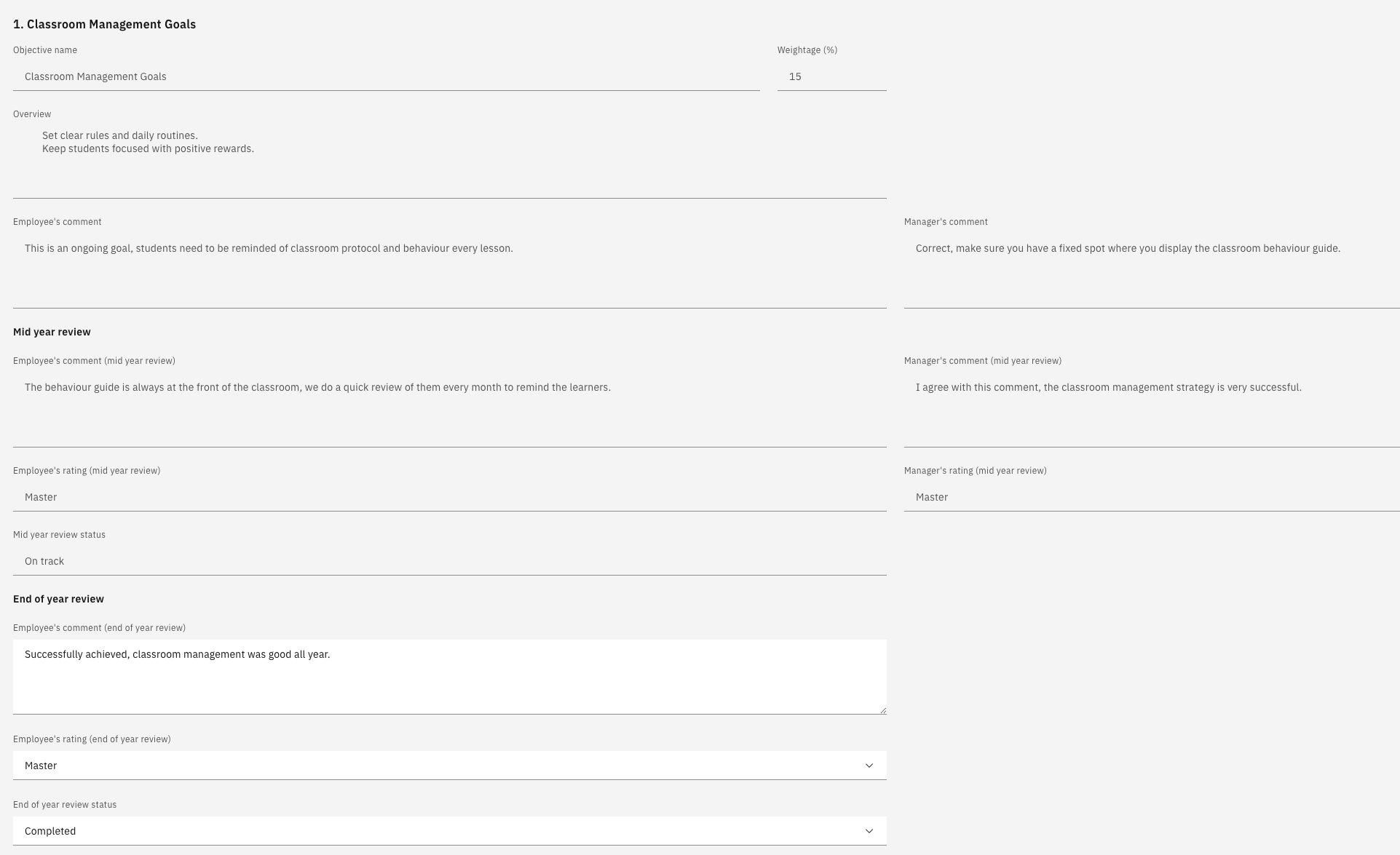Image resolution: width=1400 pixels, height=855 pixels.
Task: Click the Manager's comment about fixed spot
Action: click(1152, 271)
